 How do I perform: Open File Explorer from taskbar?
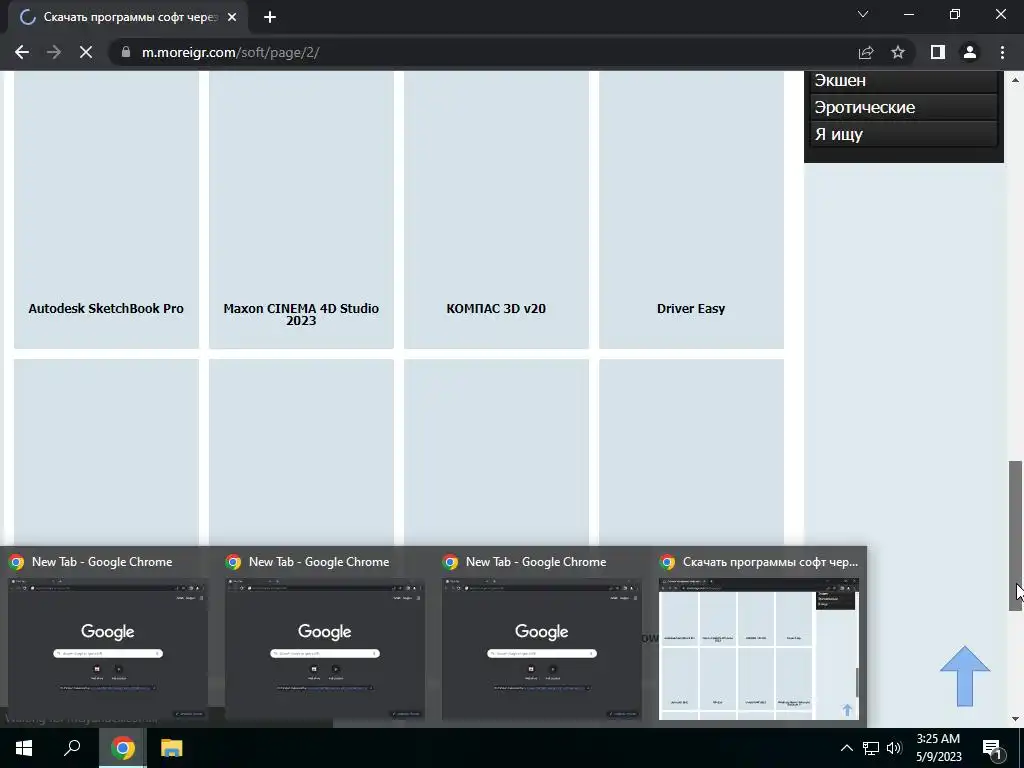pyautogui.click(x=172, y=748)
